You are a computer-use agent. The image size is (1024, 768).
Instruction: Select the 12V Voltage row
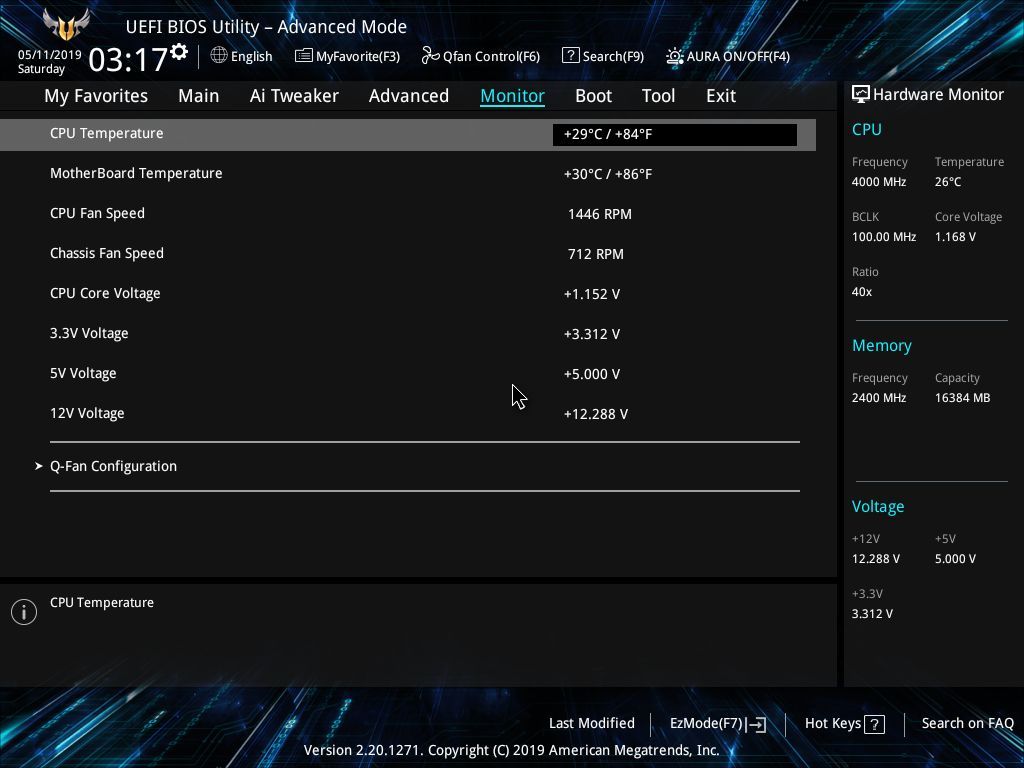pyautogui.click(x=408, y=413)
